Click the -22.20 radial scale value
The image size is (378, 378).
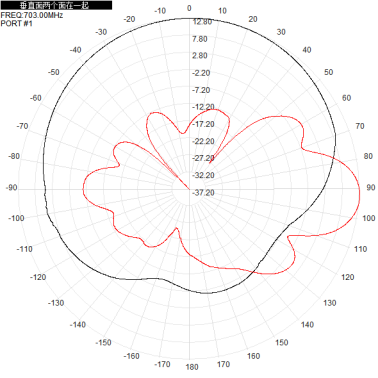pos(203,142)
